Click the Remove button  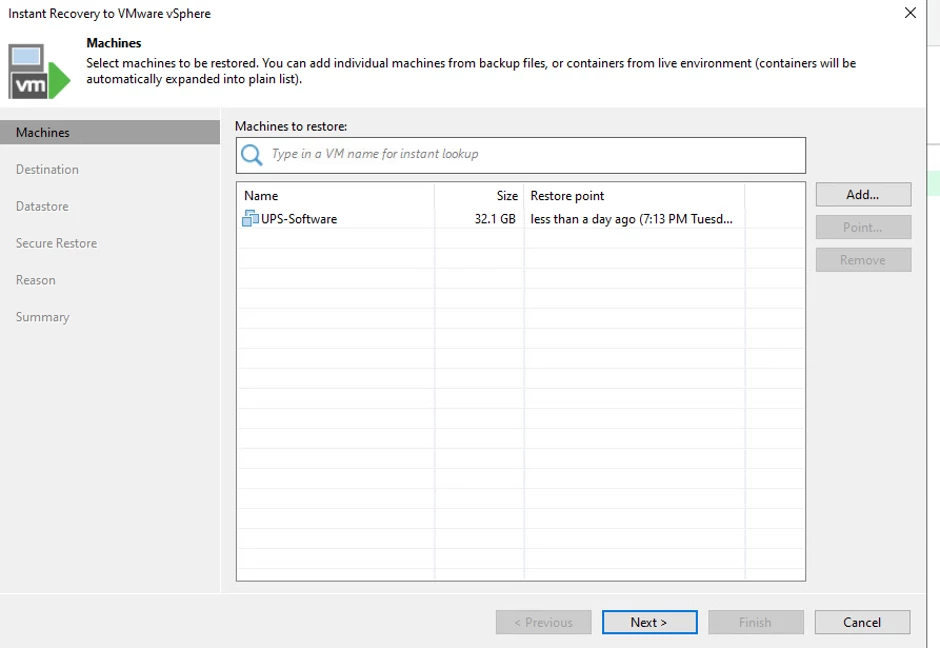[x=863, y=260]
